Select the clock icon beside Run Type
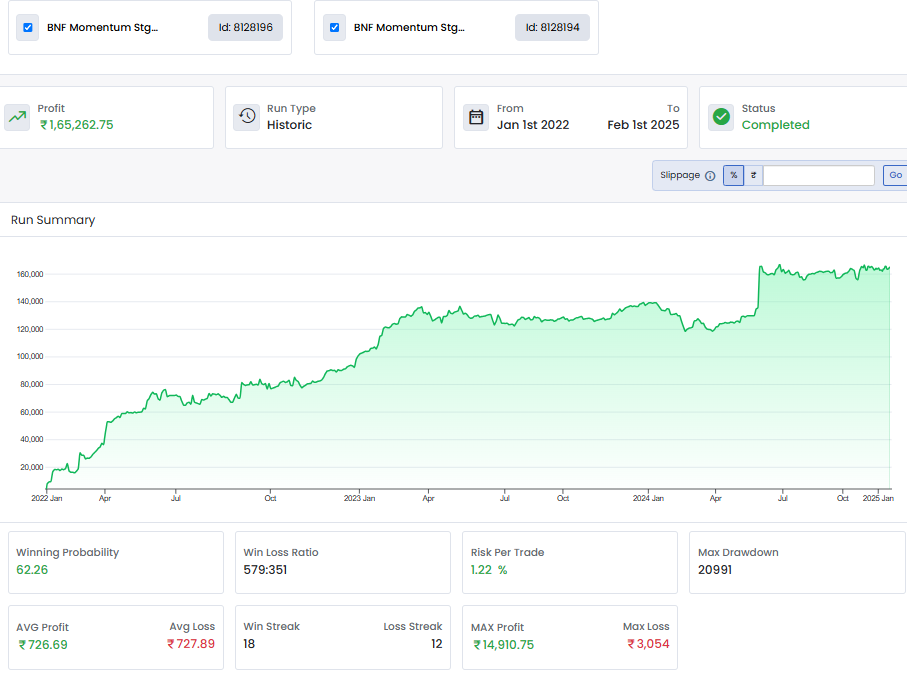This screenshot has width=907, height=674. 246,117
